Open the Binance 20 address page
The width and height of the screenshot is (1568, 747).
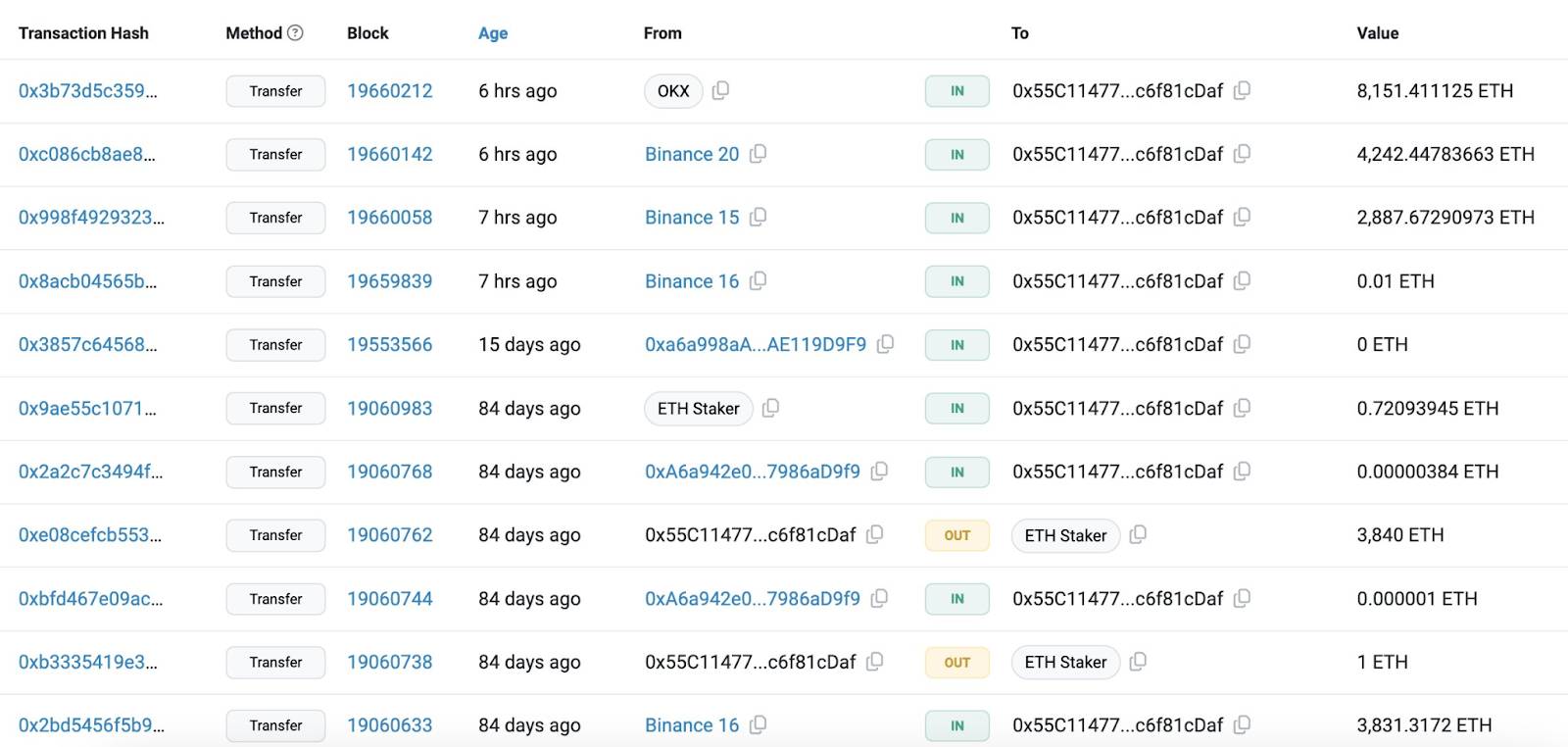692,154
